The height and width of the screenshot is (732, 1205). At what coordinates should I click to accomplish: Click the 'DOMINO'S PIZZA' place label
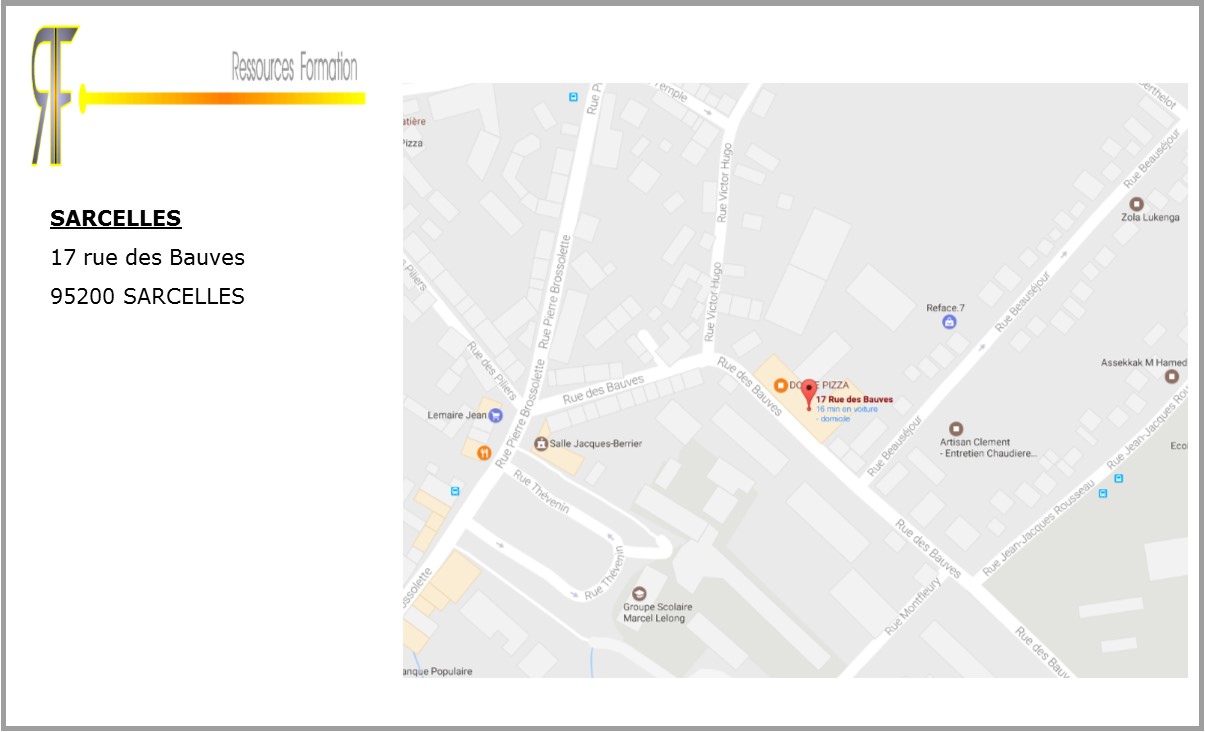coord(819,385)
